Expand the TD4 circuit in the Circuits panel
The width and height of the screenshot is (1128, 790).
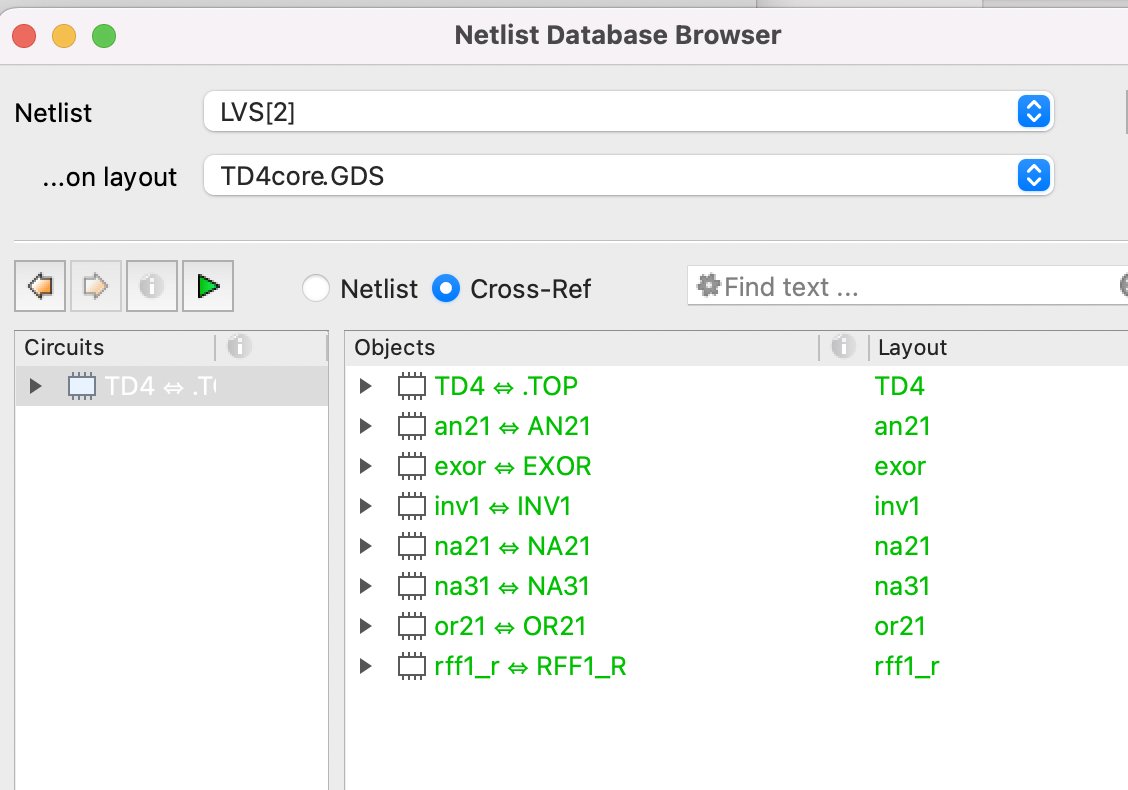tap(35, 386)
